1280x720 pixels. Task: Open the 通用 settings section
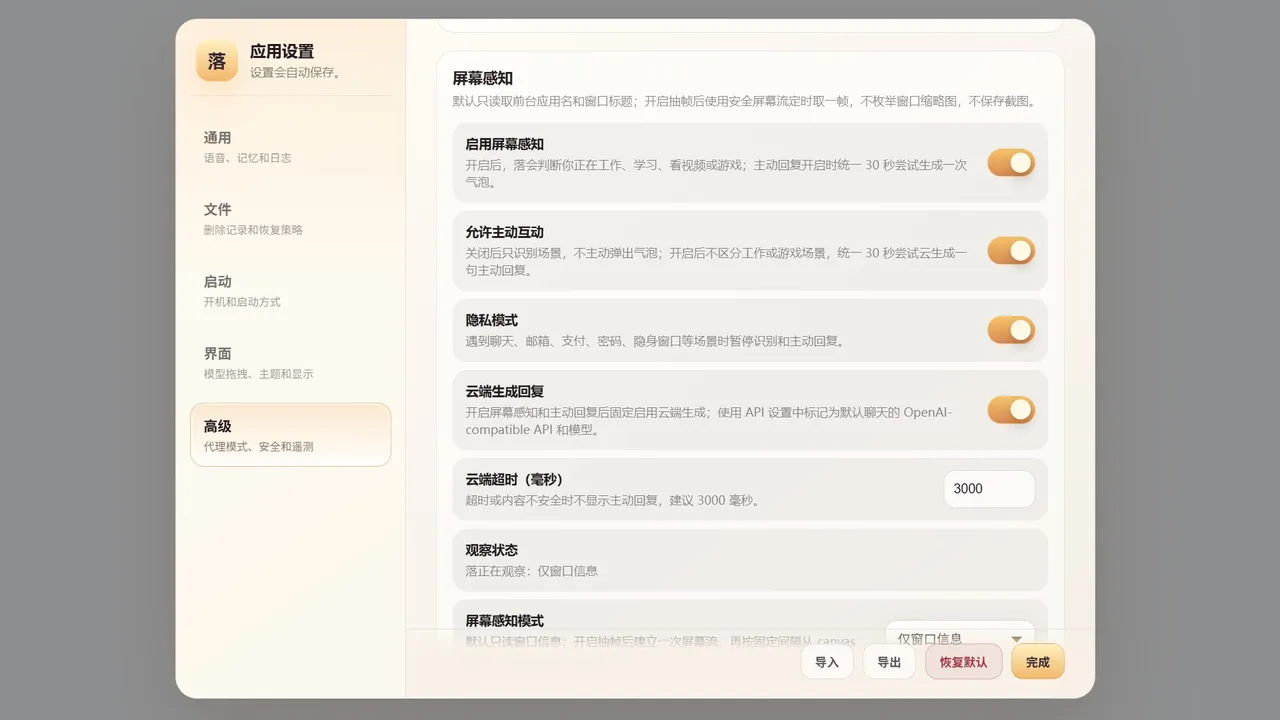click(290, 147)
